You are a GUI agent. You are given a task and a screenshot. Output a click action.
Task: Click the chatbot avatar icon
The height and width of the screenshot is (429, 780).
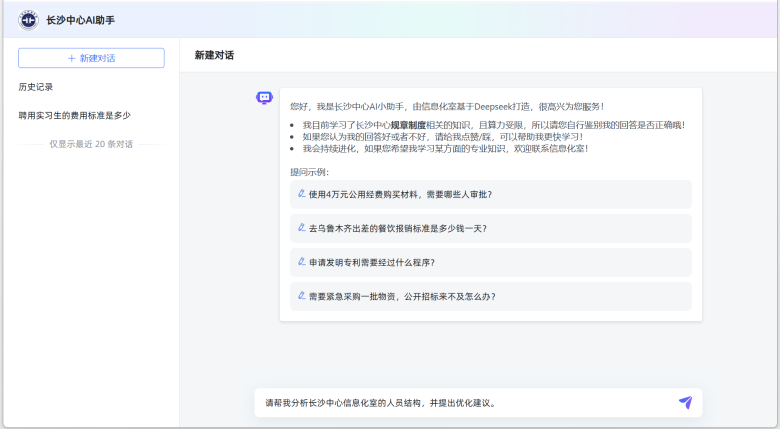point(264,98)
